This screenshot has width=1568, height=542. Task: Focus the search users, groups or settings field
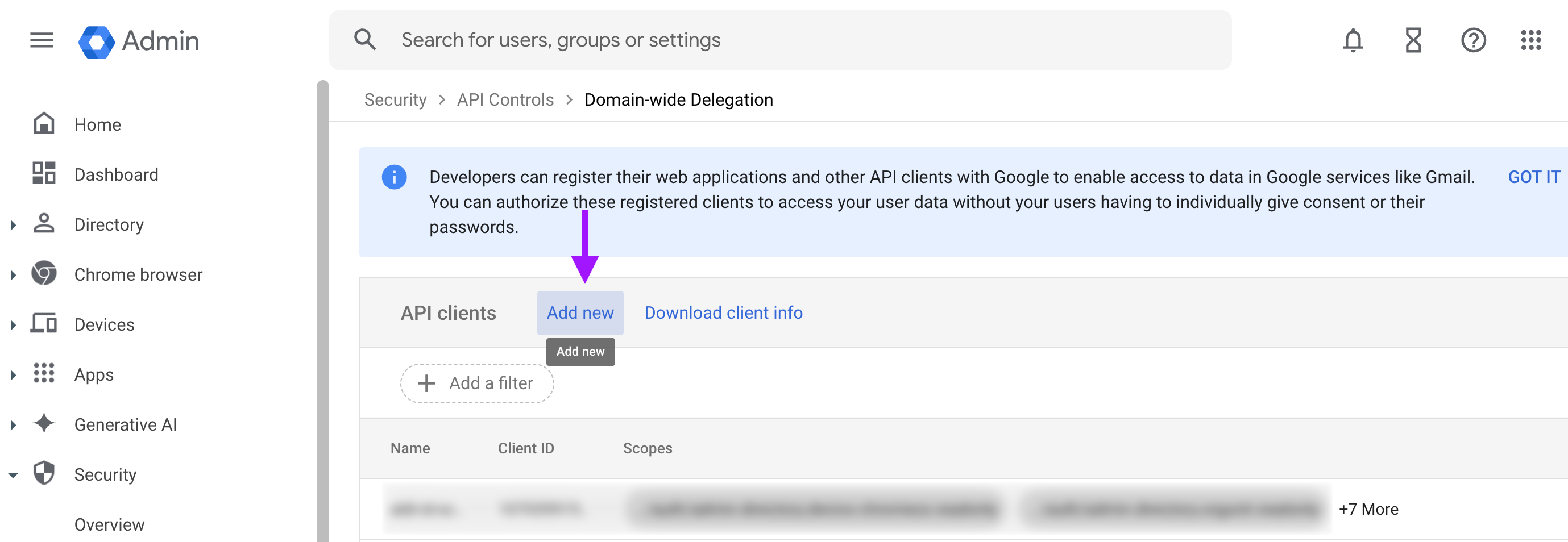780,40
